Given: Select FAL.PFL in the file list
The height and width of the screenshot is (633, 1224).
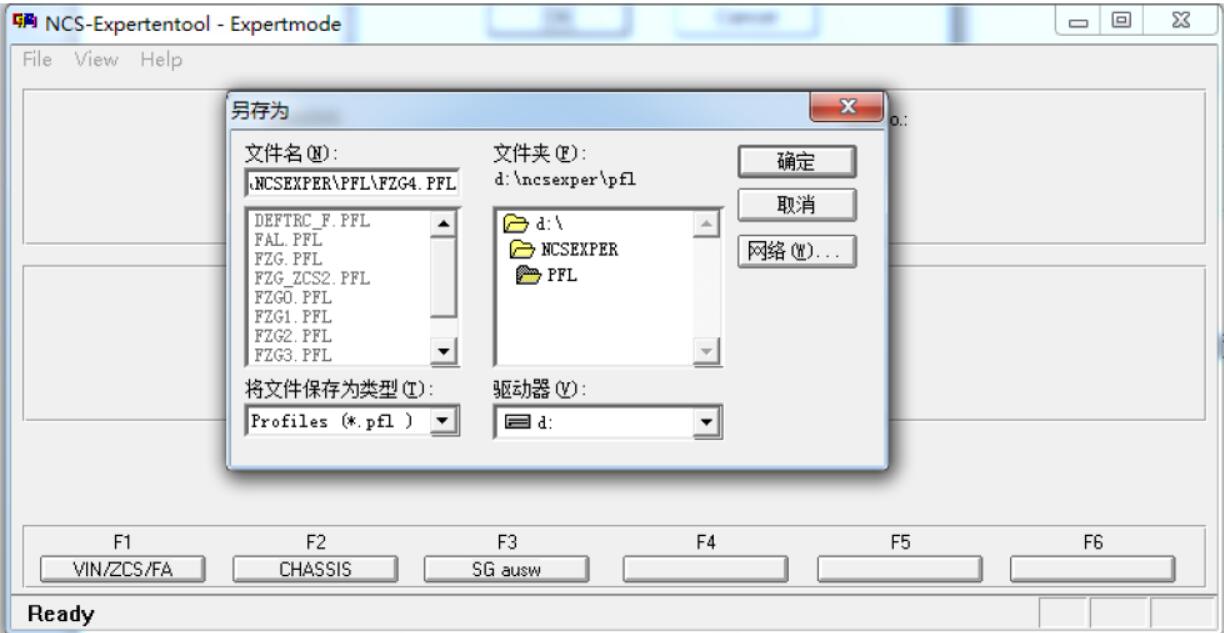Looking at the screenshot, I should pos(288,241).
